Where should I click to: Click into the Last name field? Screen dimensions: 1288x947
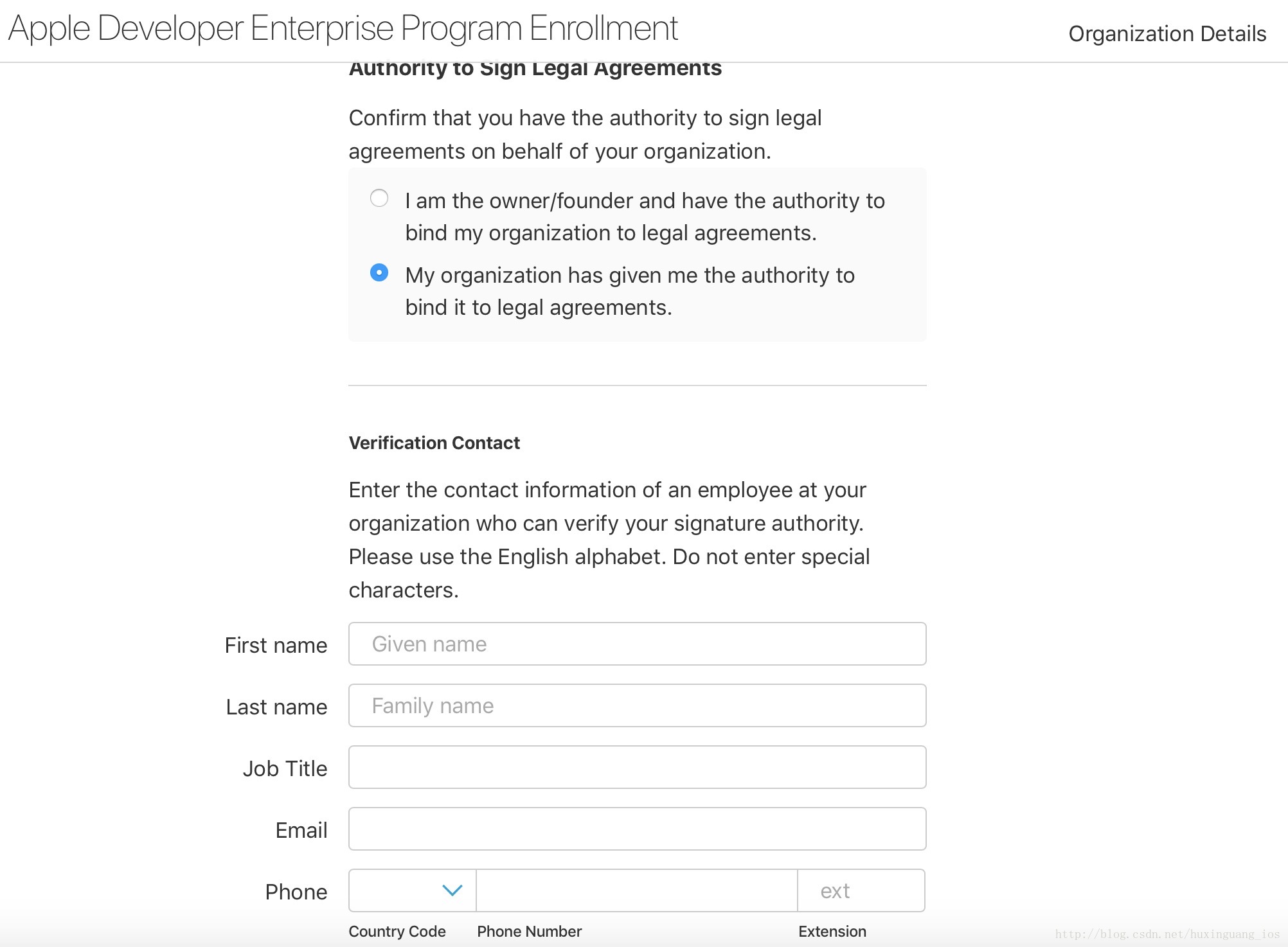pyautogui.click(x=636, y=705)
